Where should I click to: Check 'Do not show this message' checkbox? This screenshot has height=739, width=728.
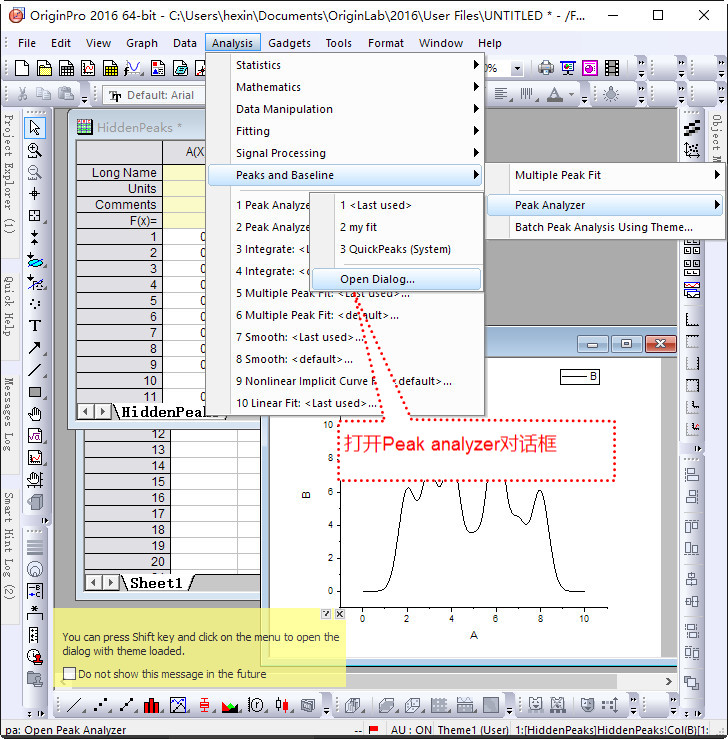69,674
